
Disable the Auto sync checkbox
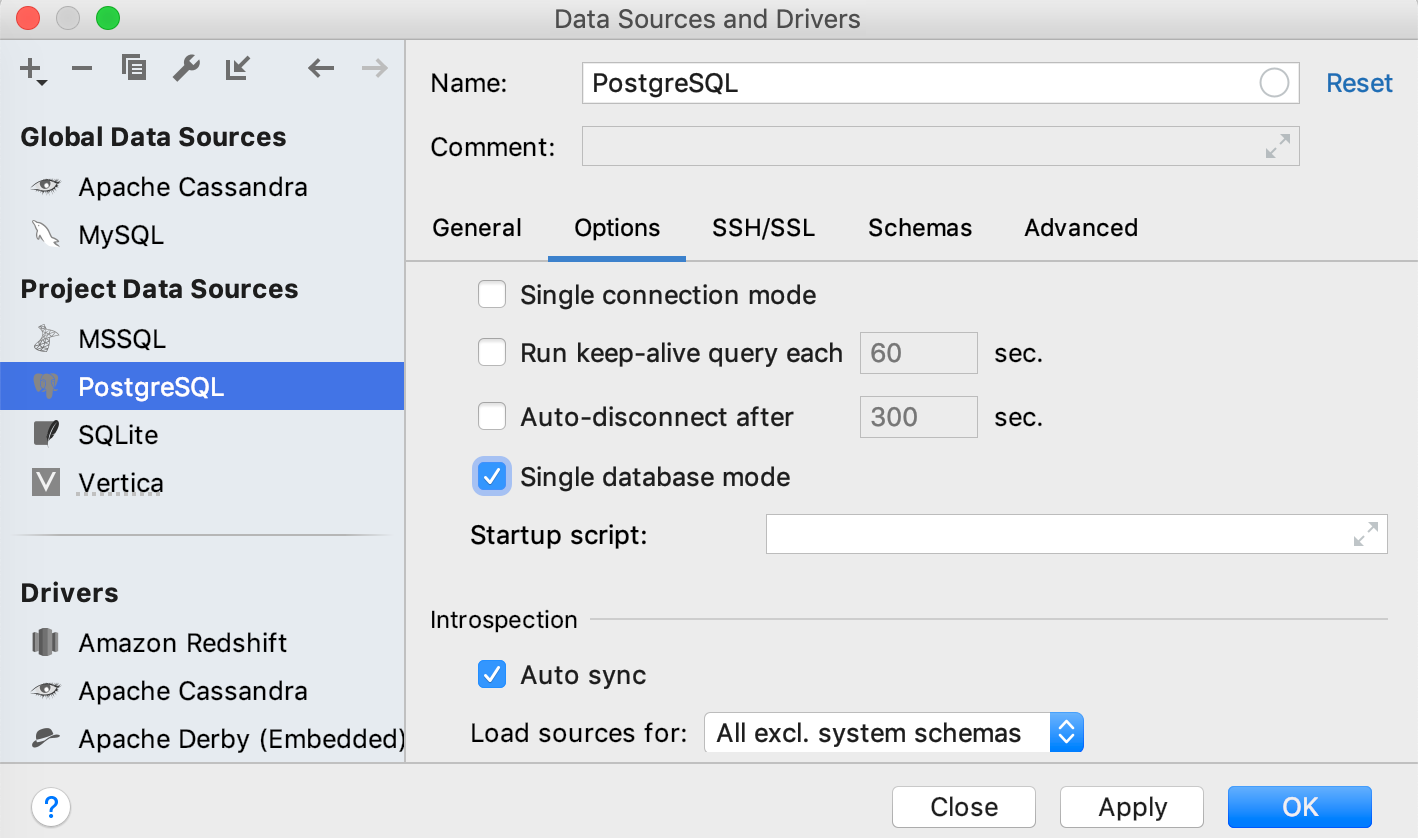click(492, 675)
